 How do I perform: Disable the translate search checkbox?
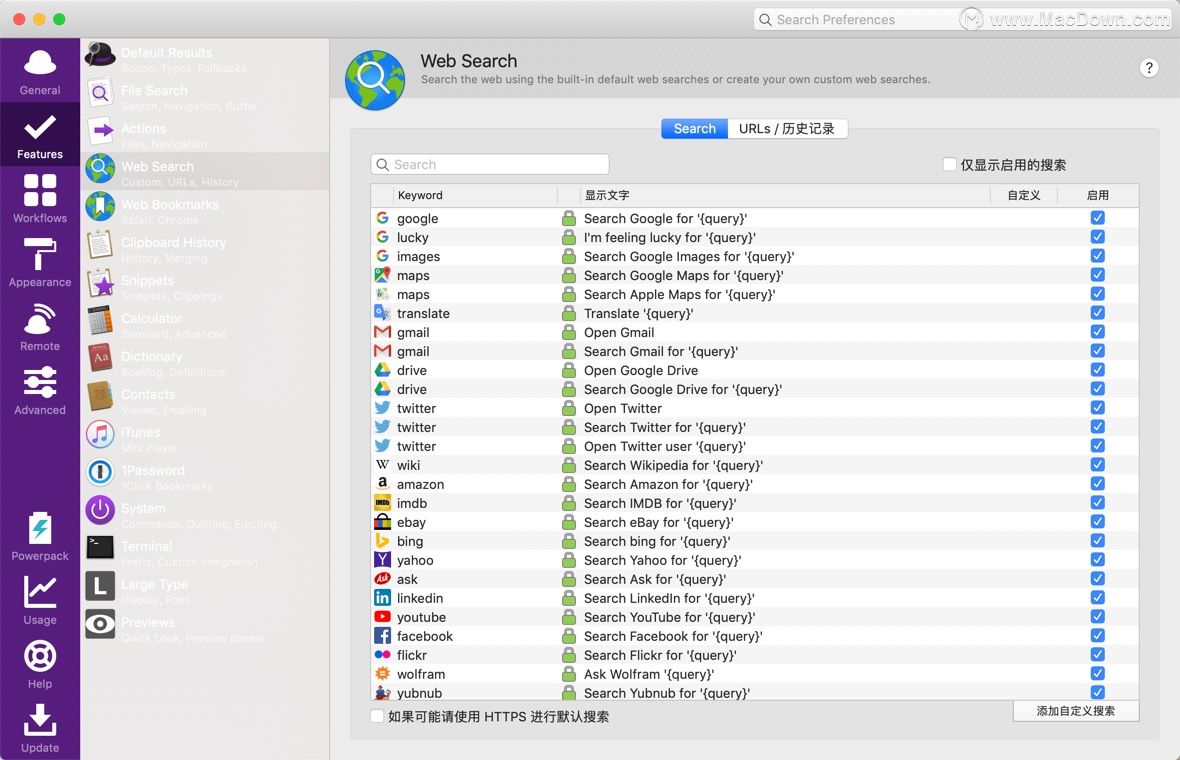[x=1097, y=313]
